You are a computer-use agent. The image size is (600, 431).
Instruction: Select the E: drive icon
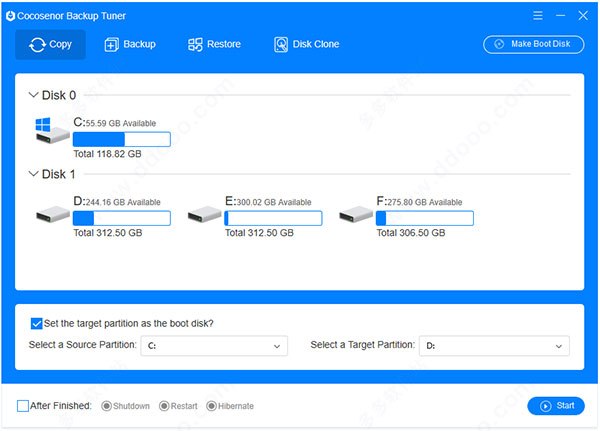(x=204, y=214)
